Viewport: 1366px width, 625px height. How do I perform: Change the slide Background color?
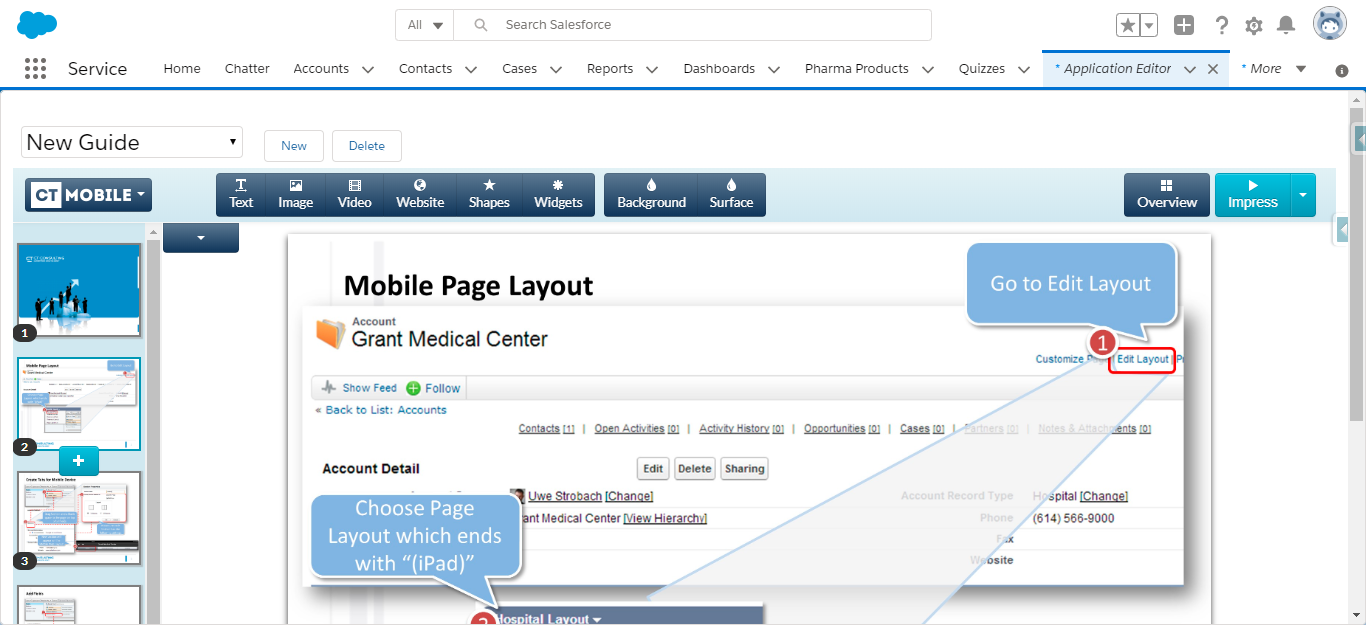tap(651, 194)
